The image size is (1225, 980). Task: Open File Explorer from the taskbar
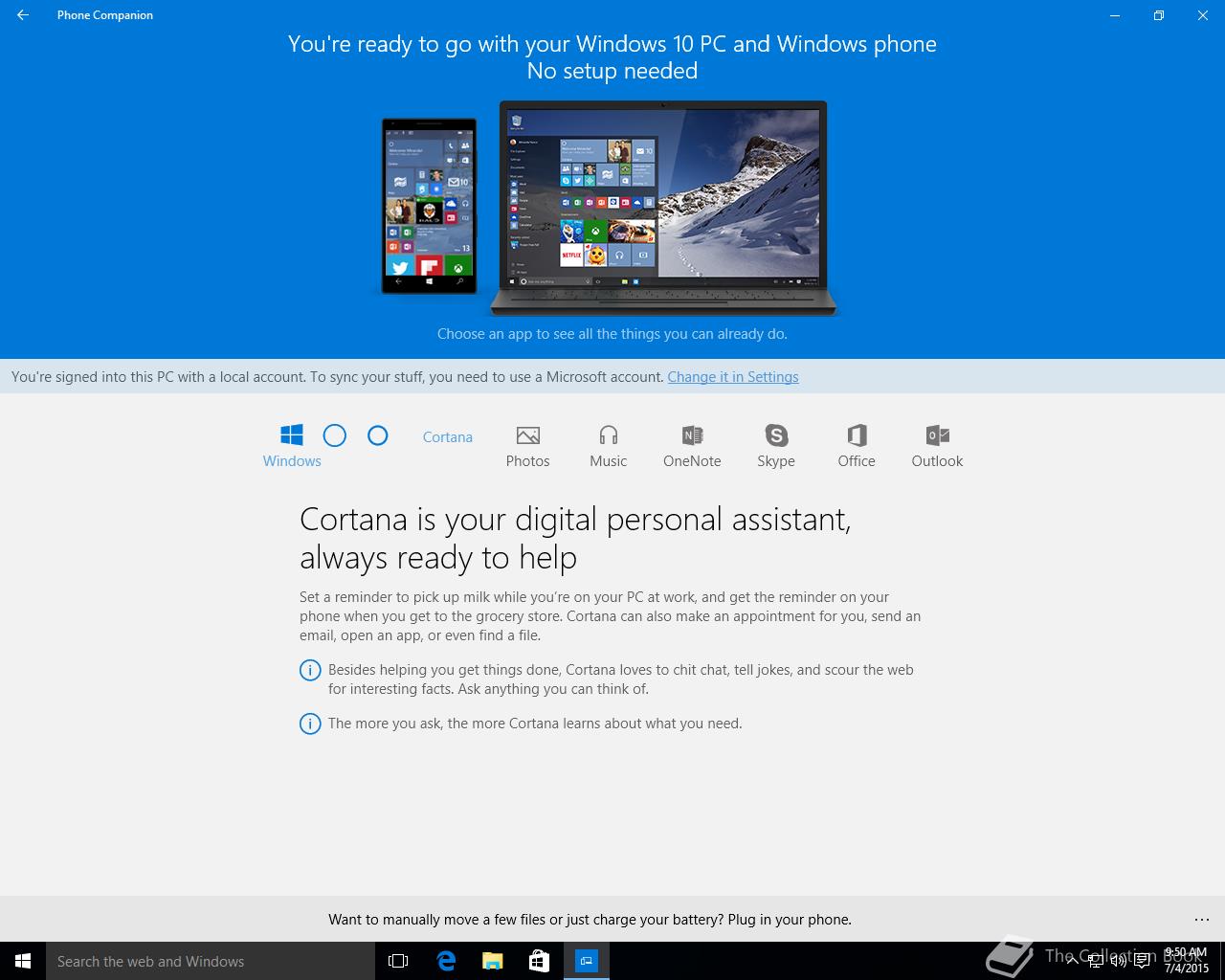click(493, 961)
